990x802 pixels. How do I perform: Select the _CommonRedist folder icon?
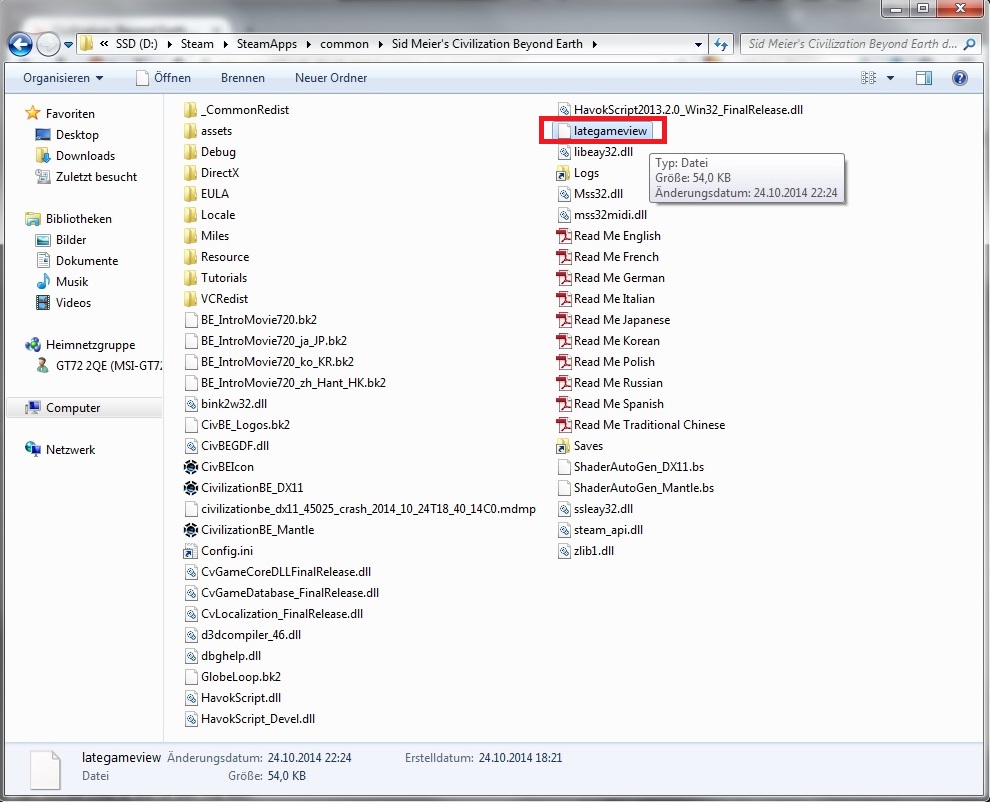pyautogui.click(x=191, y=110)
